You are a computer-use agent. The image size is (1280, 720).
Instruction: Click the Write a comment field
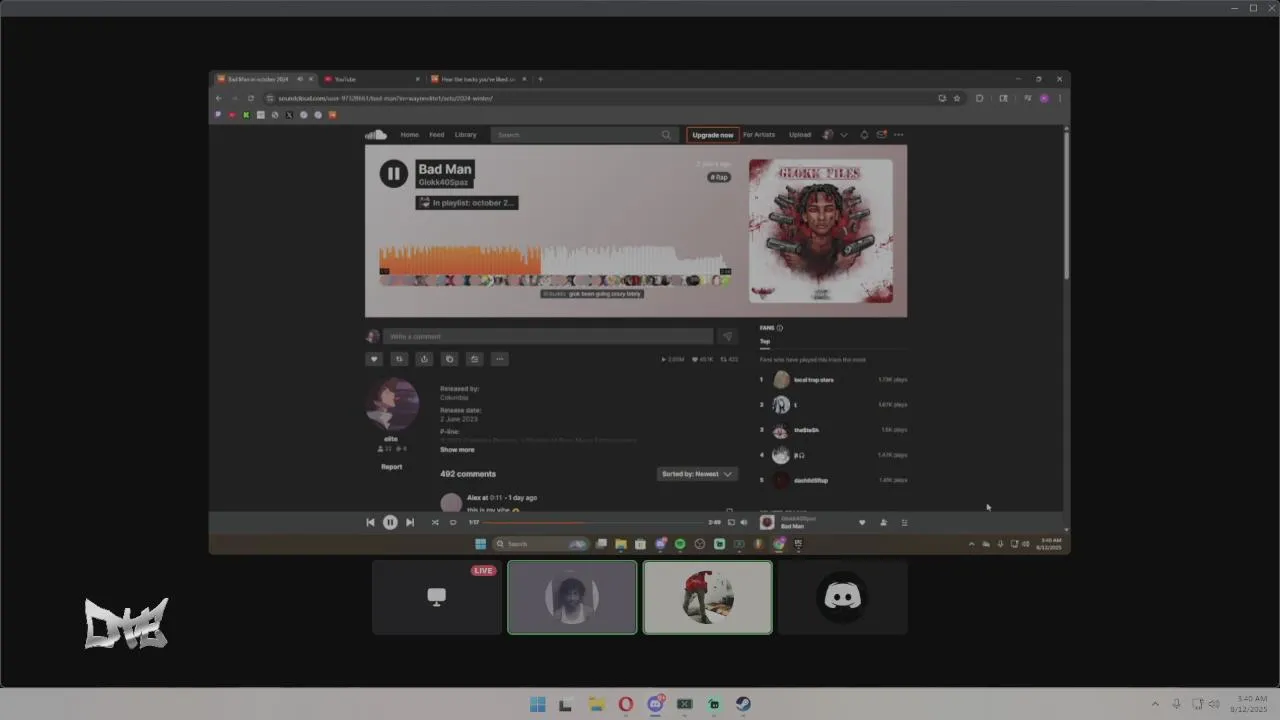[548, 337]
